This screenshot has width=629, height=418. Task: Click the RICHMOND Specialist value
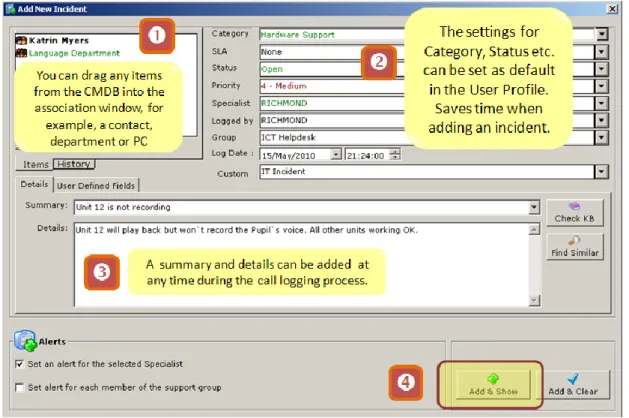[284, 103]
